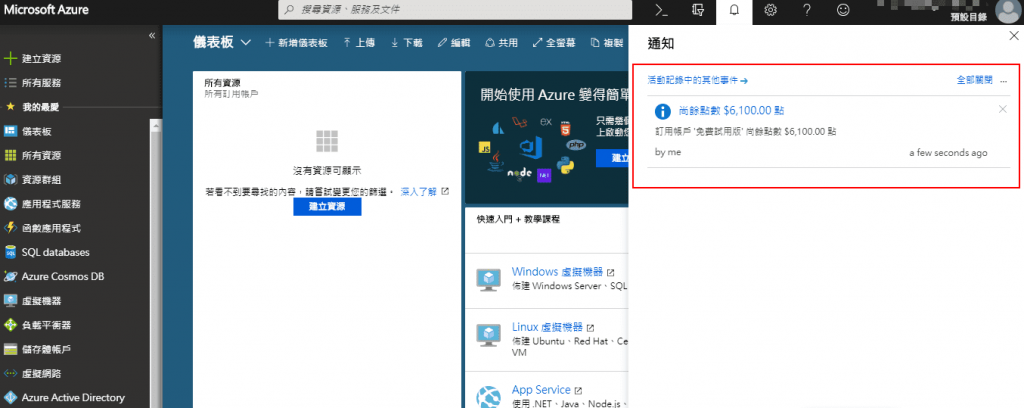The height and width of the screenshot is (408, 1024).
Task: Click the Microsoft Azure logo text
Action: tap(46, 10)
